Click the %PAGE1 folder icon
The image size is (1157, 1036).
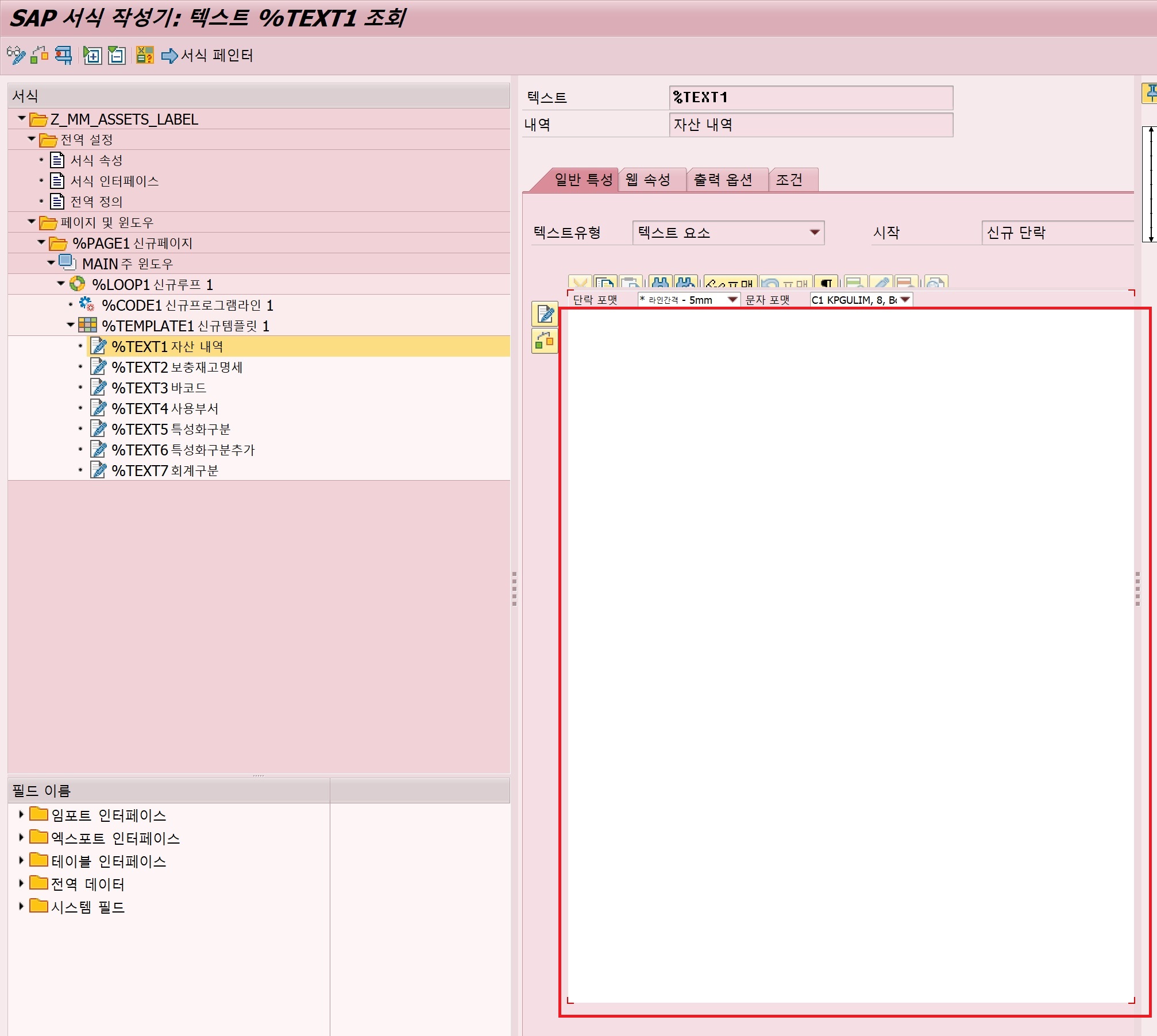click(x=58, y=243)
